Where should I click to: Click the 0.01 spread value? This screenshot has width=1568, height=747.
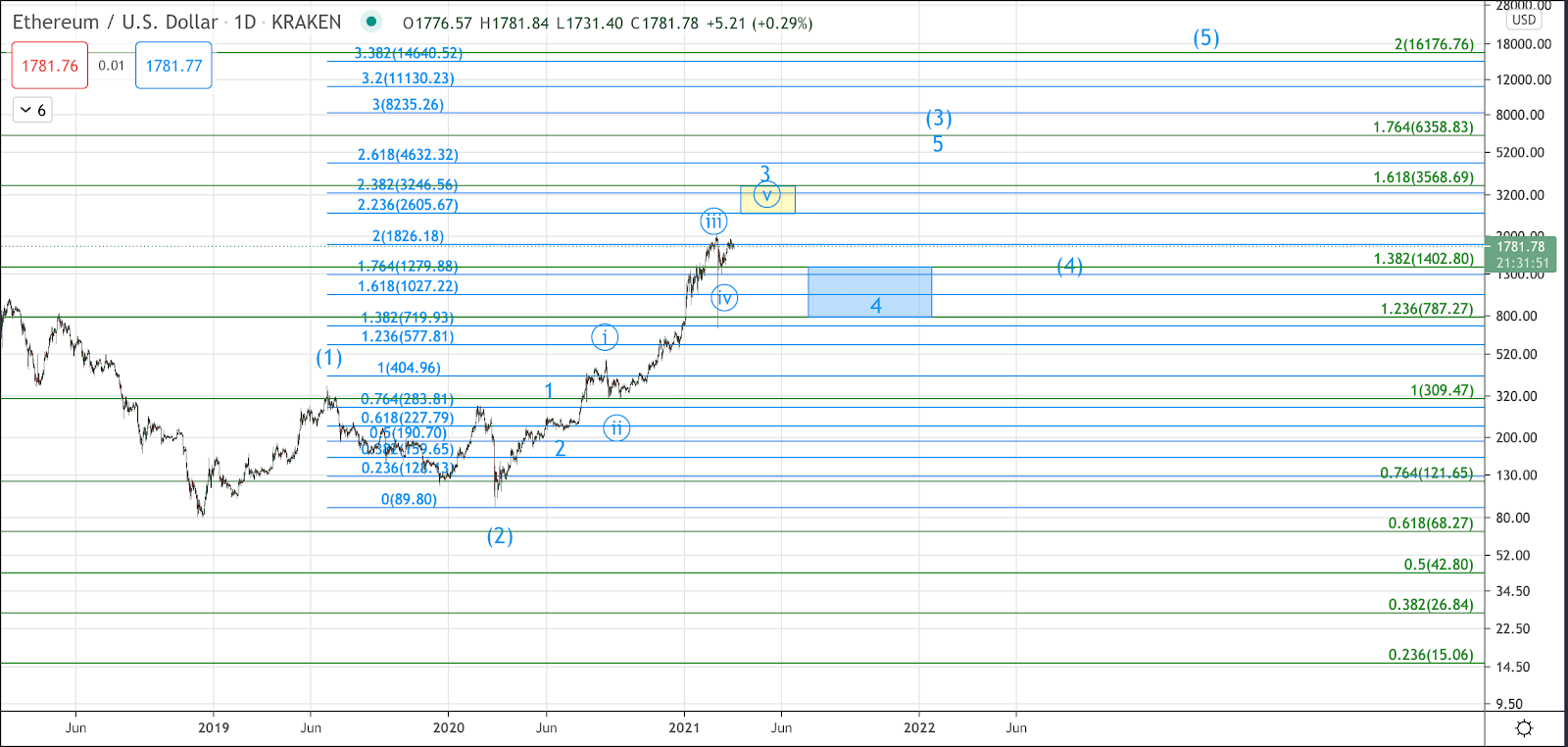[112, 66]
